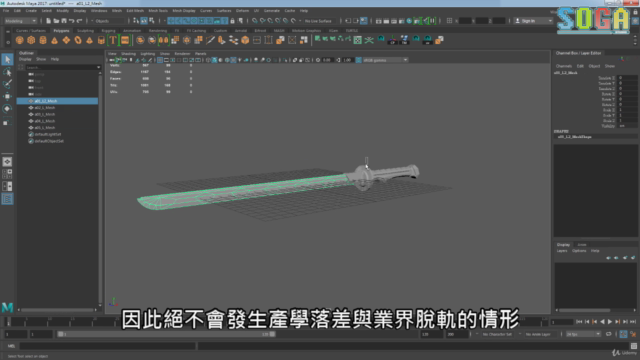Viewport: 640px width, 360px height.
Task: Click the Outliner search field
Action: (60, 67)
